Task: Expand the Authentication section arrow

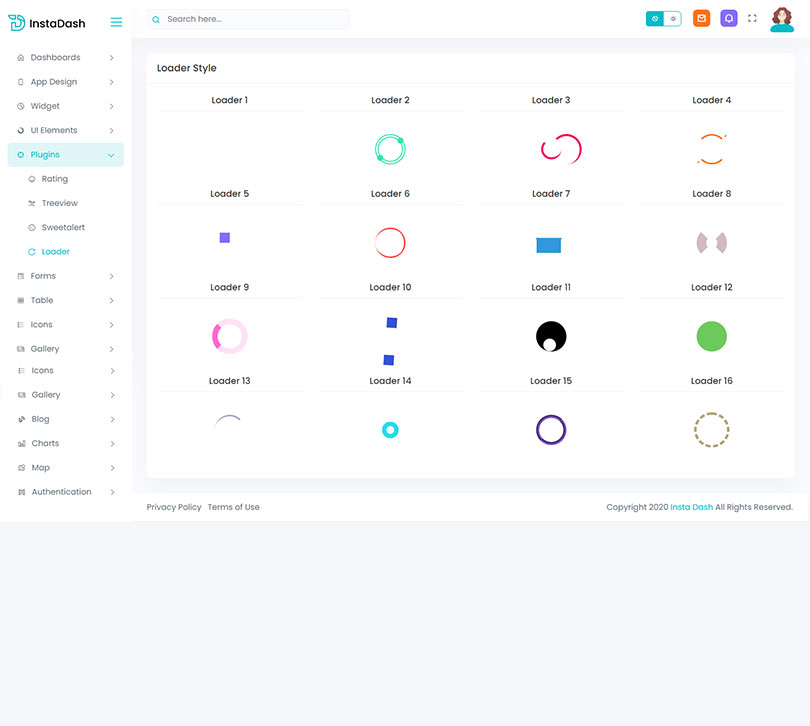Action: pos(112,492)
